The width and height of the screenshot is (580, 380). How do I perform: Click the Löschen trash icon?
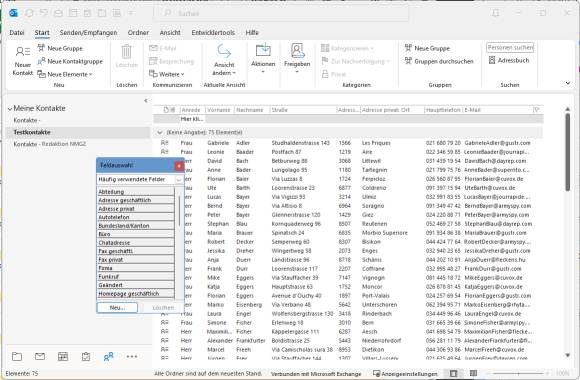(x=127, y=52)
